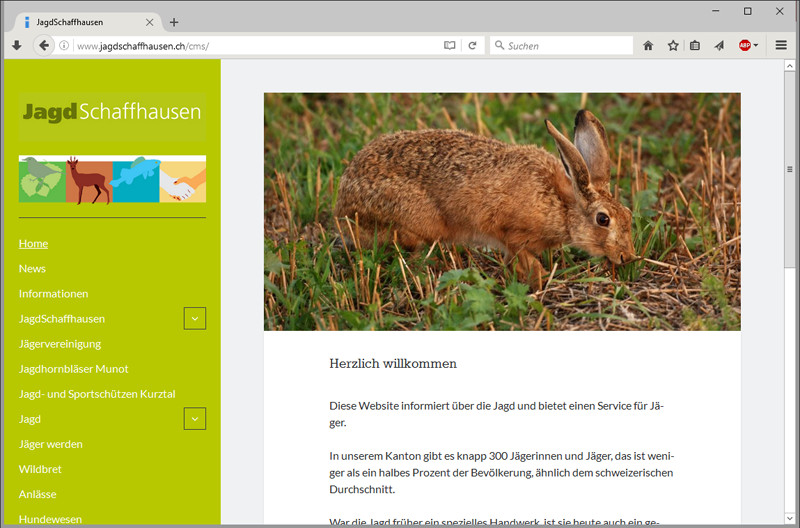Viewport: 800px width, 528px height.
Task: Open the Wildbret sidebar link
Action: (x=38, y=469)
